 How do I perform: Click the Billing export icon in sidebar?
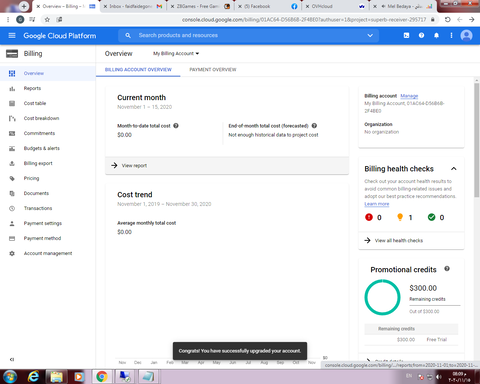[12, 163]
